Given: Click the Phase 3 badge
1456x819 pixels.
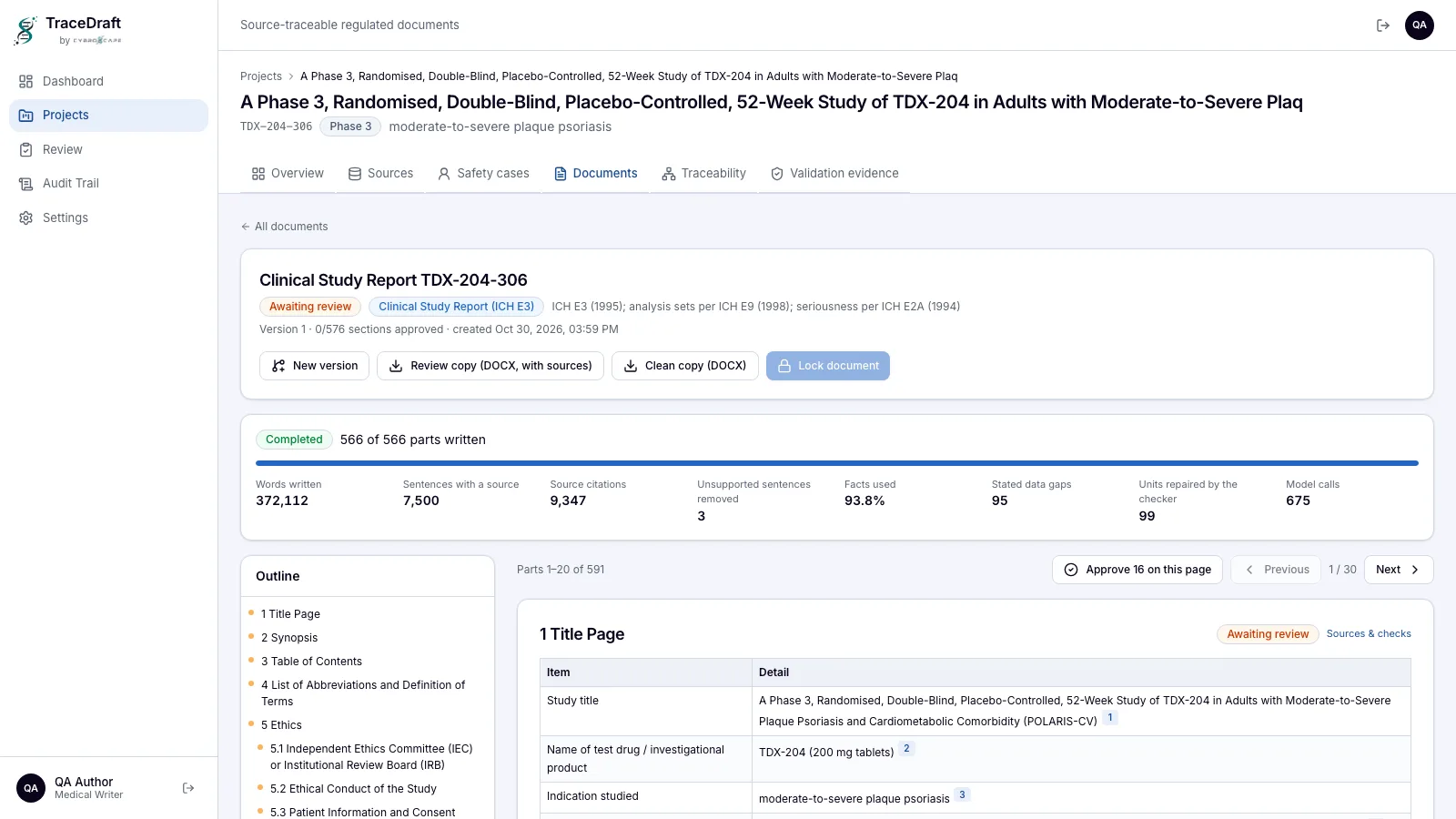Looking at the screenshot, I should coord(350,126).
